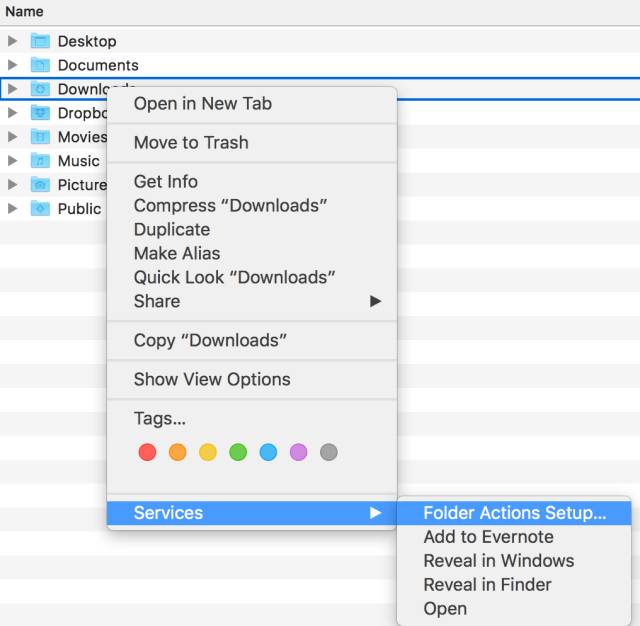
Task: Apply the gray tag color
Action: click(x=329, y=452)
